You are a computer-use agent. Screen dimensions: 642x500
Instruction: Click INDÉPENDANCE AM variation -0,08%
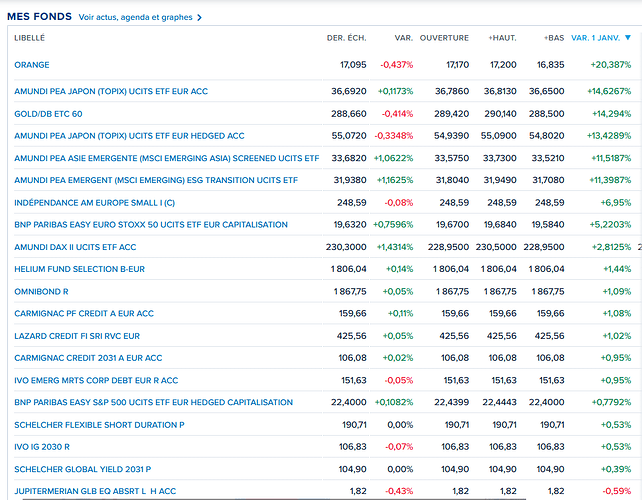(x=399, y=203)
